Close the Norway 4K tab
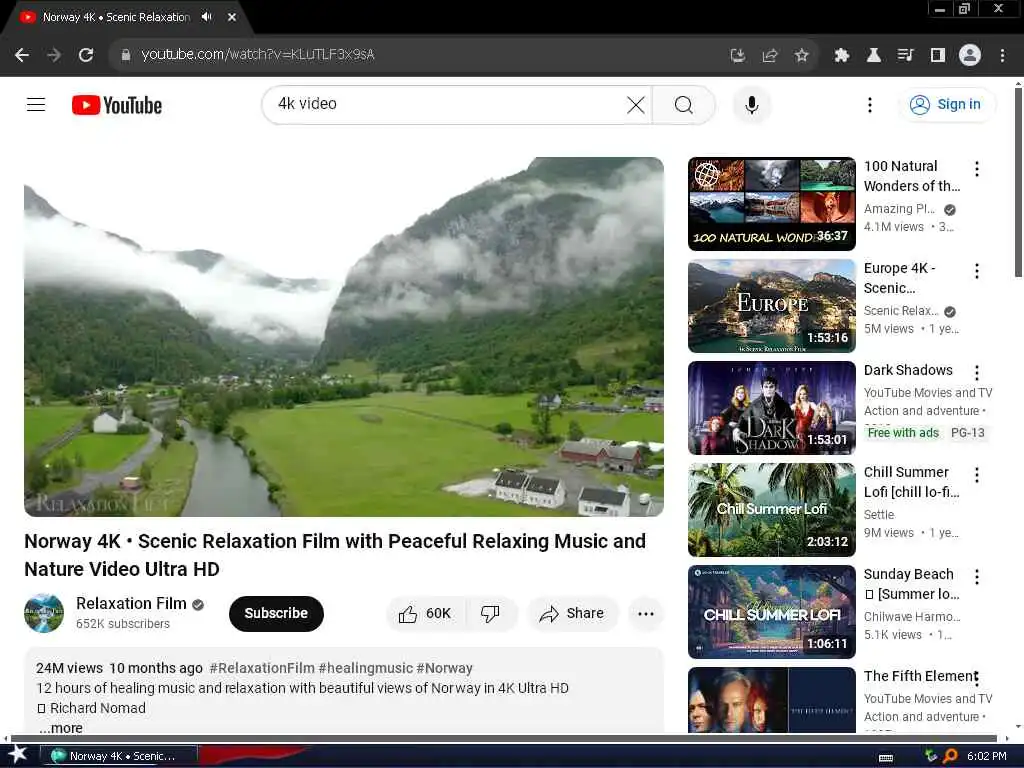The image size is (1024, 768). pyautogui.click(x=232, y=17)
